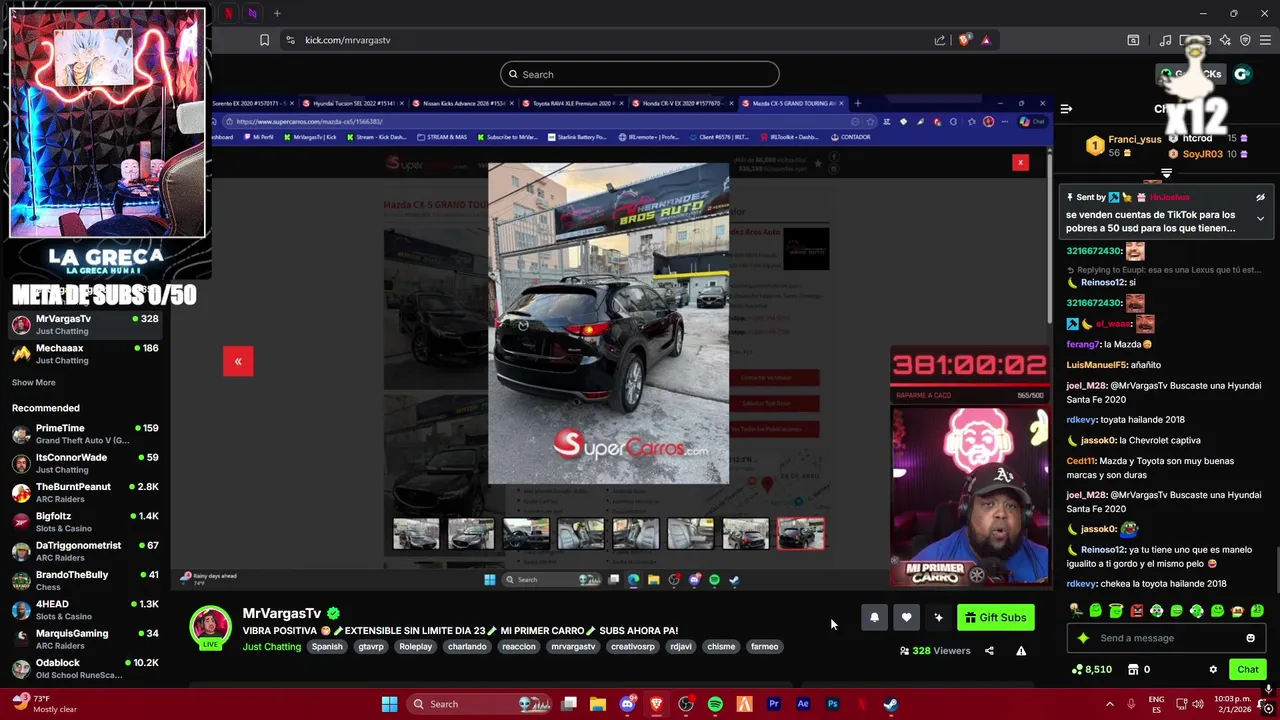1280x720 pixels.
Task: Open Spotify from the taskbar
Action: tap(715, 704)
